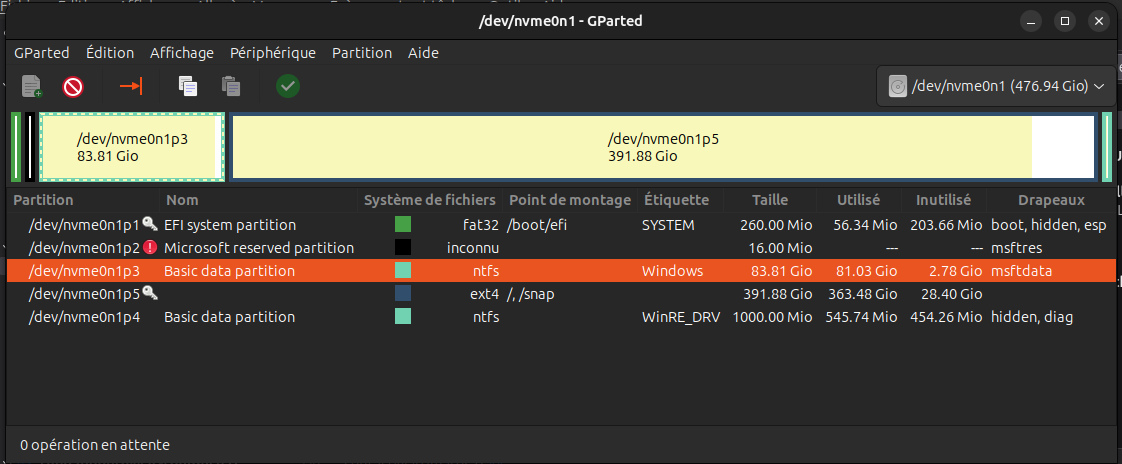
Task: Click the New partition toolbar icon
Action: (x=31, y=87)
